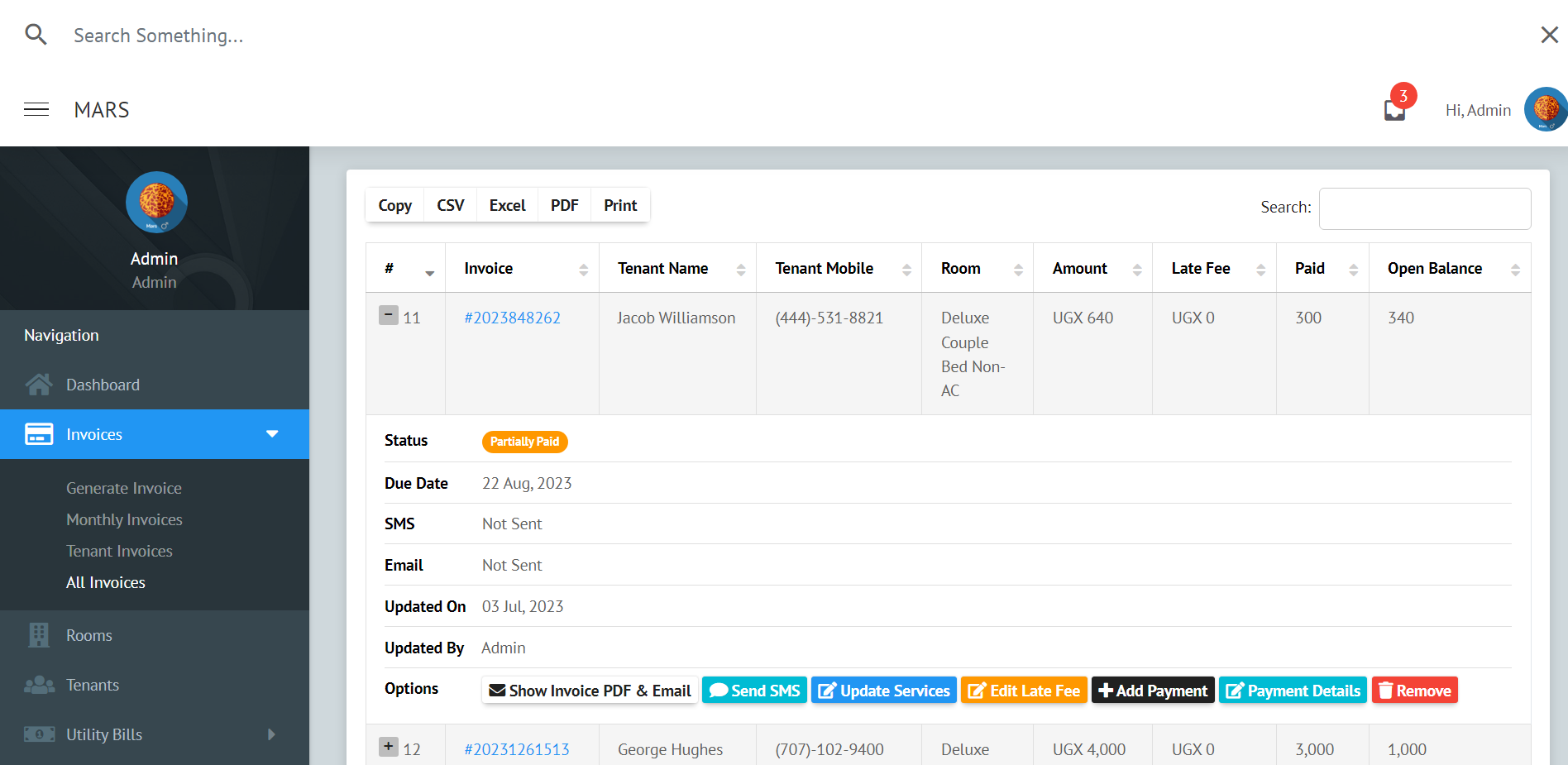1568x765 pixels.
Task: Expand row 12 details with plus
Action: [x=389, y=747]
